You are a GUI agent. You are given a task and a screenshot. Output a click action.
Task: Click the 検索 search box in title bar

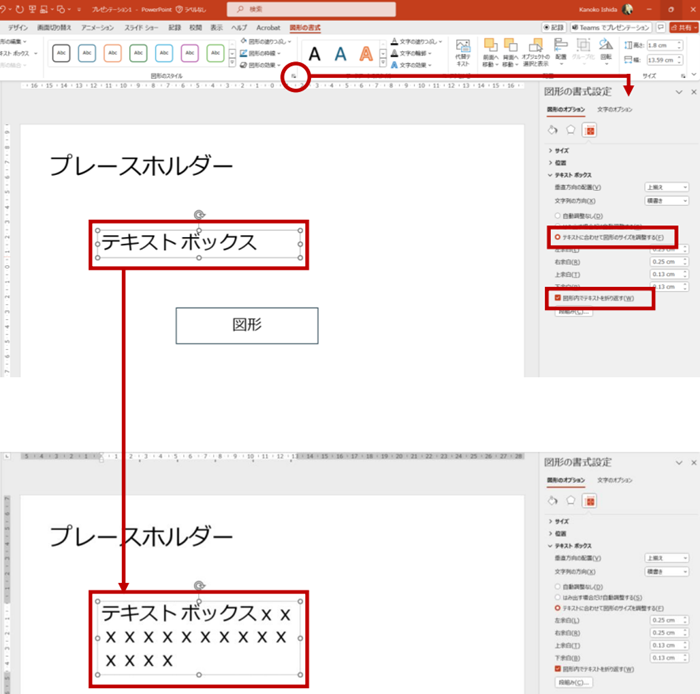pyautogui.click(x=300, y=9)
